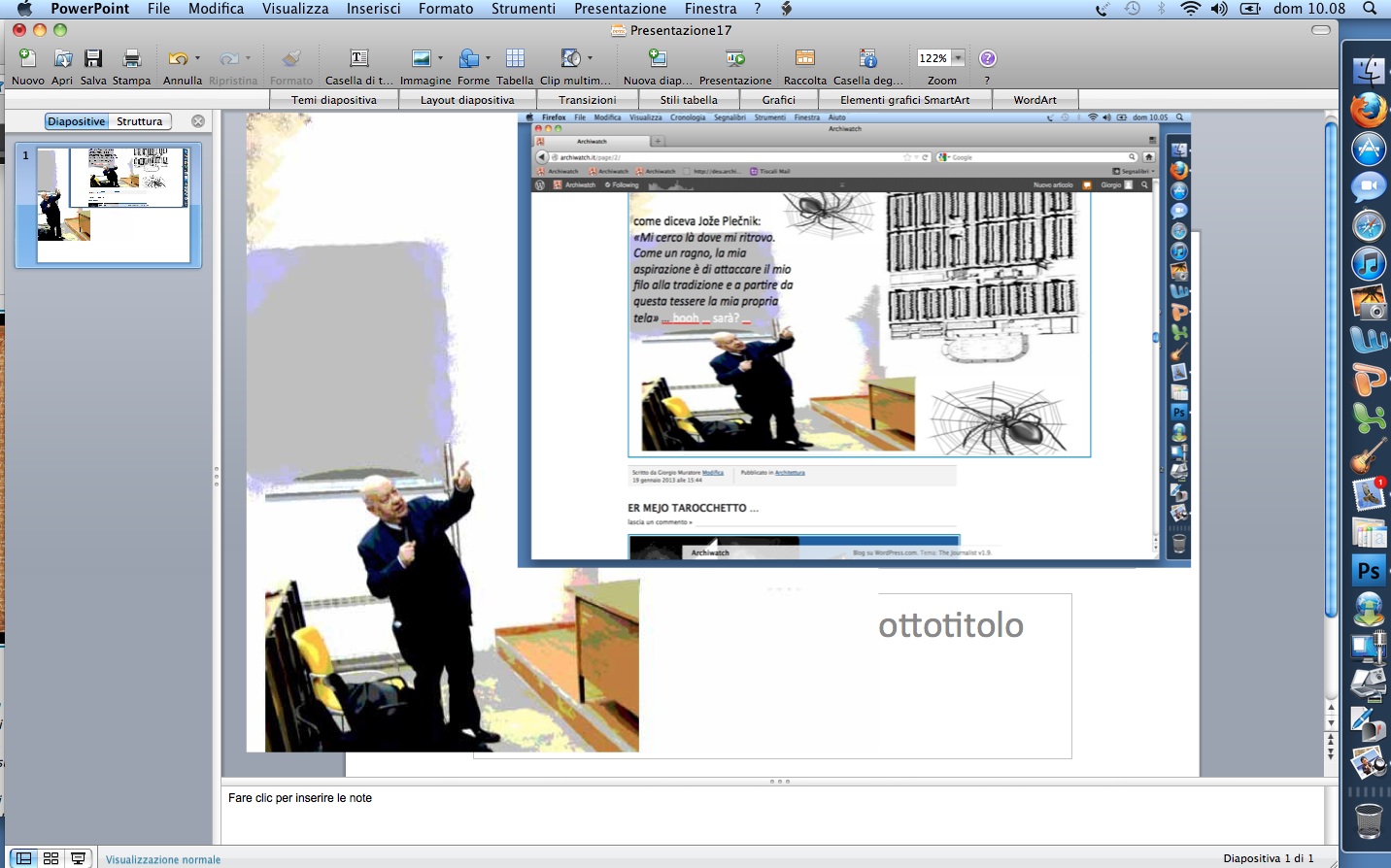This screenshot has width=1391, height=868.
Task: Switch to Diapositive thumbnail view
Action: click(77, 121)
